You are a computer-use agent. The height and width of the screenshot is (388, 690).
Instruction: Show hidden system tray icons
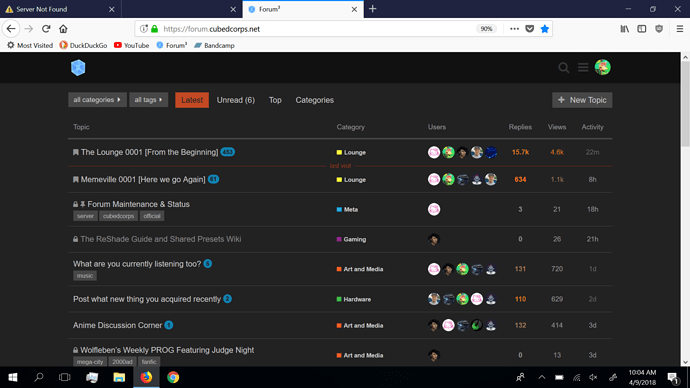[x=542, y=377]
